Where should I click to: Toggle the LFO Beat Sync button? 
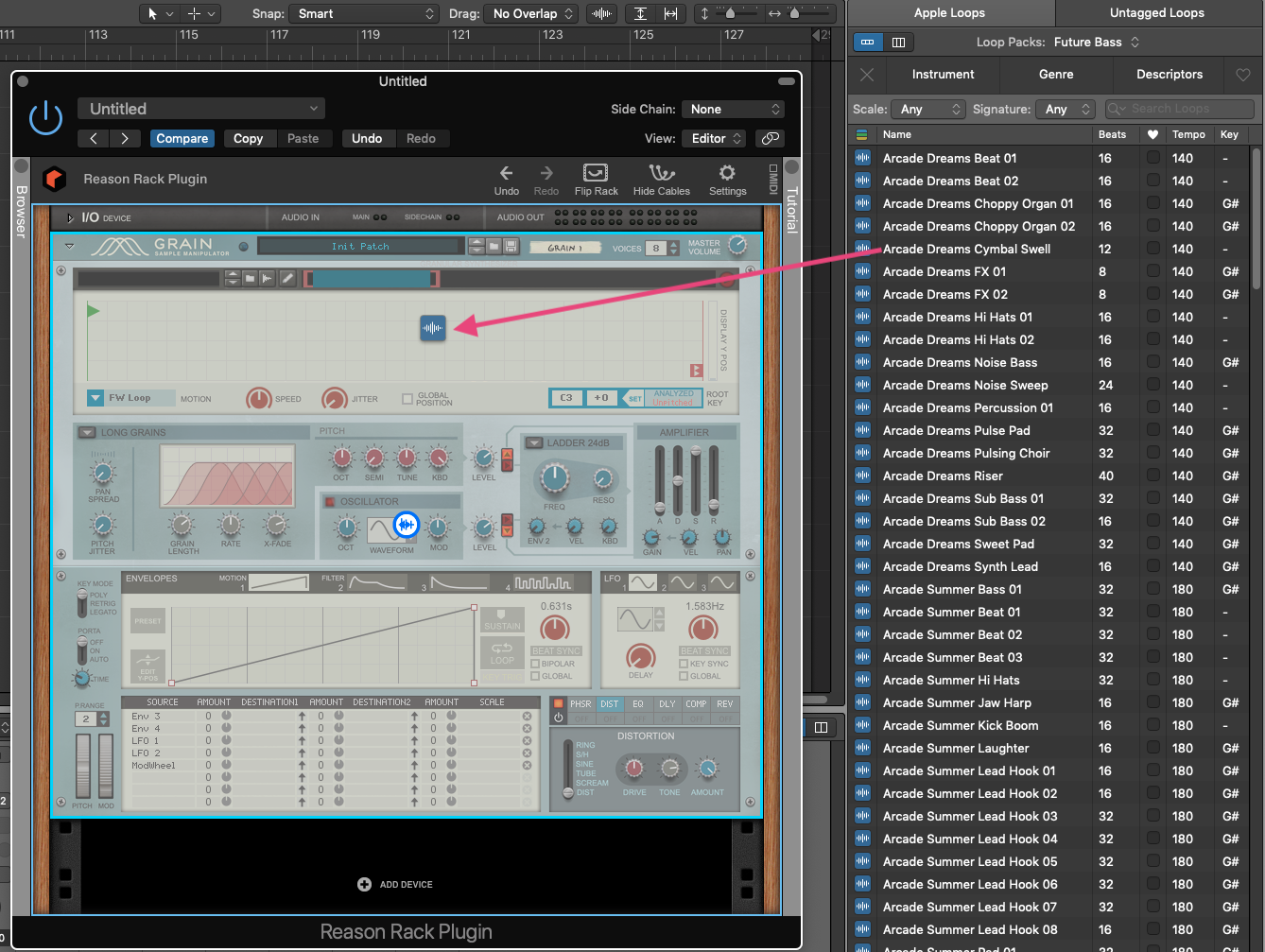tap(704, 651)
